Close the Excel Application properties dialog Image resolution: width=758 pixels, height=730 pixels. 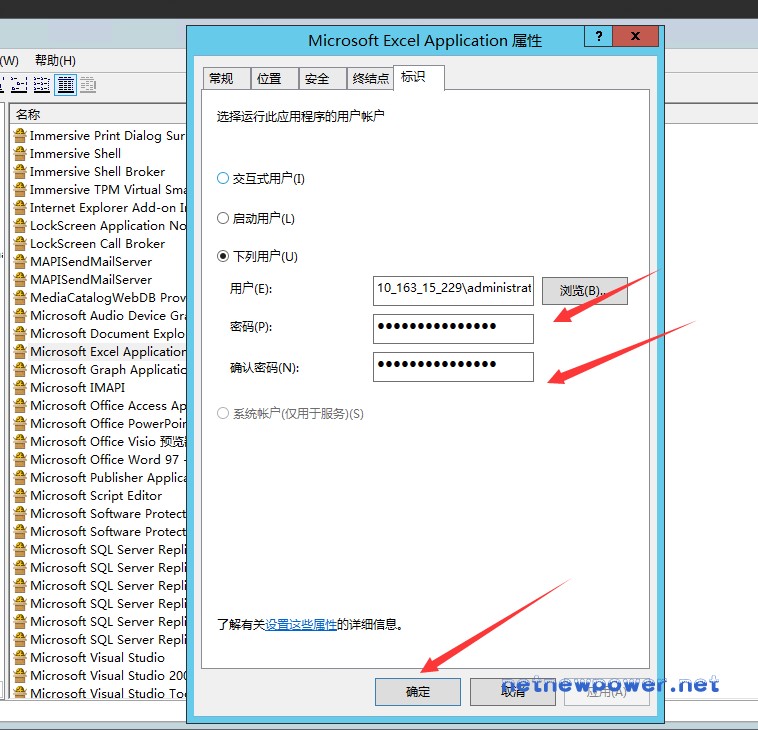click(635, 36)
